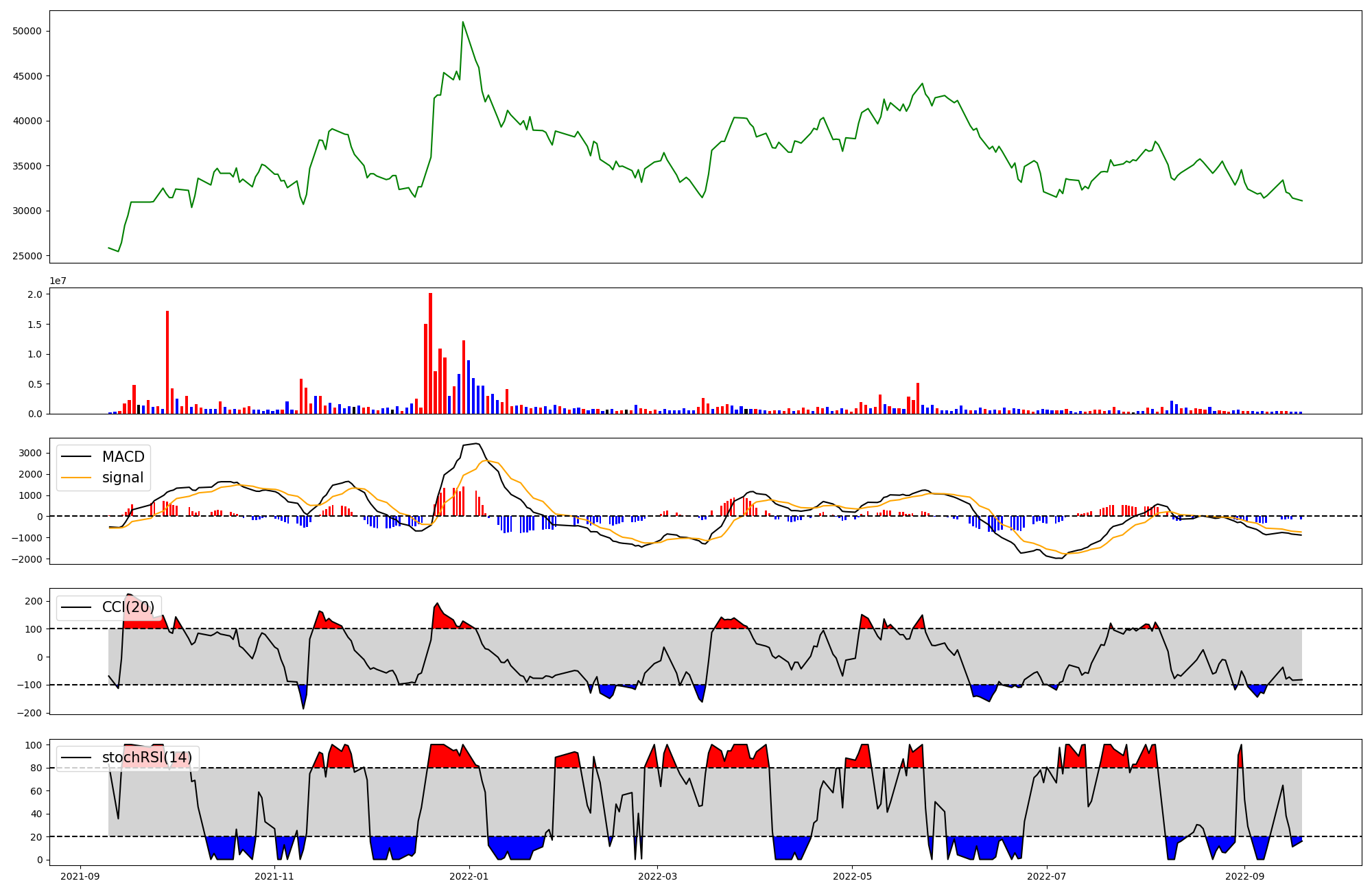Click the CCI(20) legend label
The width and height of the screenshot is (1372, 892).
[x=128, y=607]
